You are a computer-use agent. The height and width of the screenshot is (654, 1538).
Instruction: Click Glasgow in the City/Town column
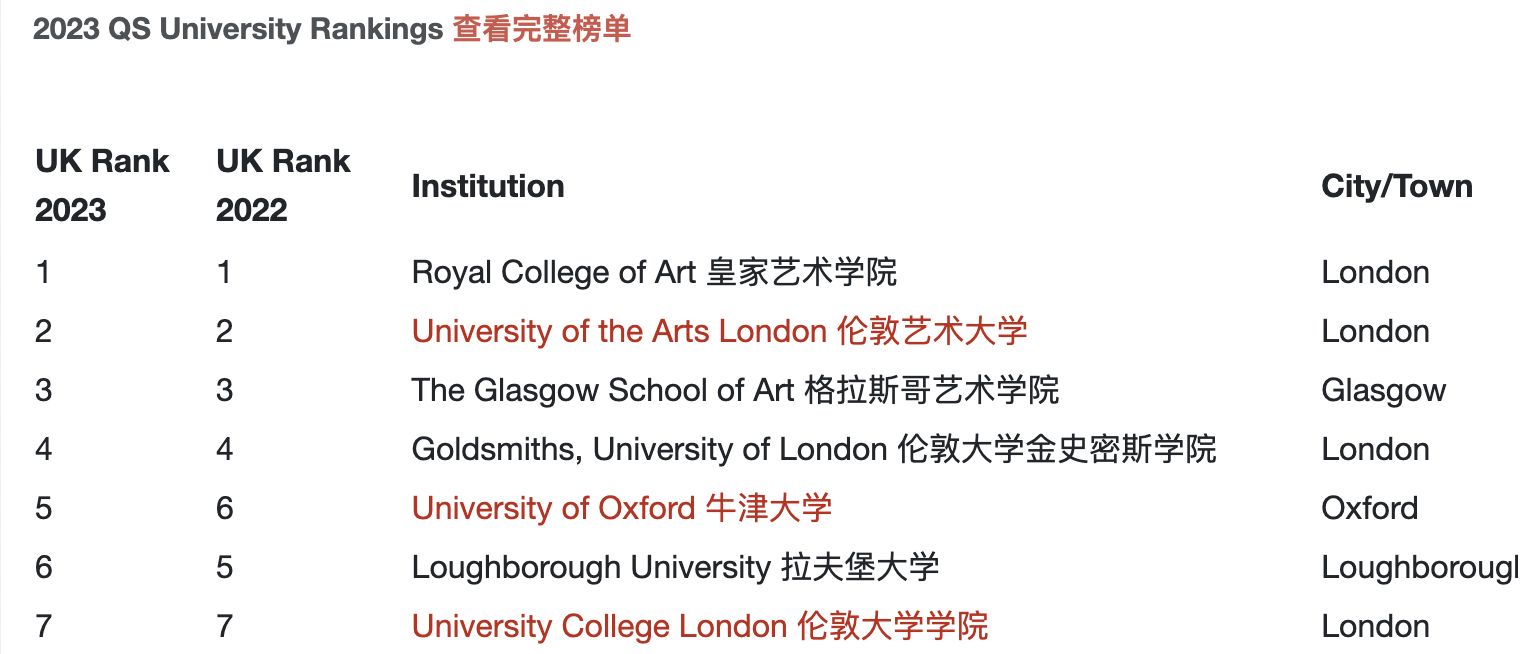point(1383,390)
